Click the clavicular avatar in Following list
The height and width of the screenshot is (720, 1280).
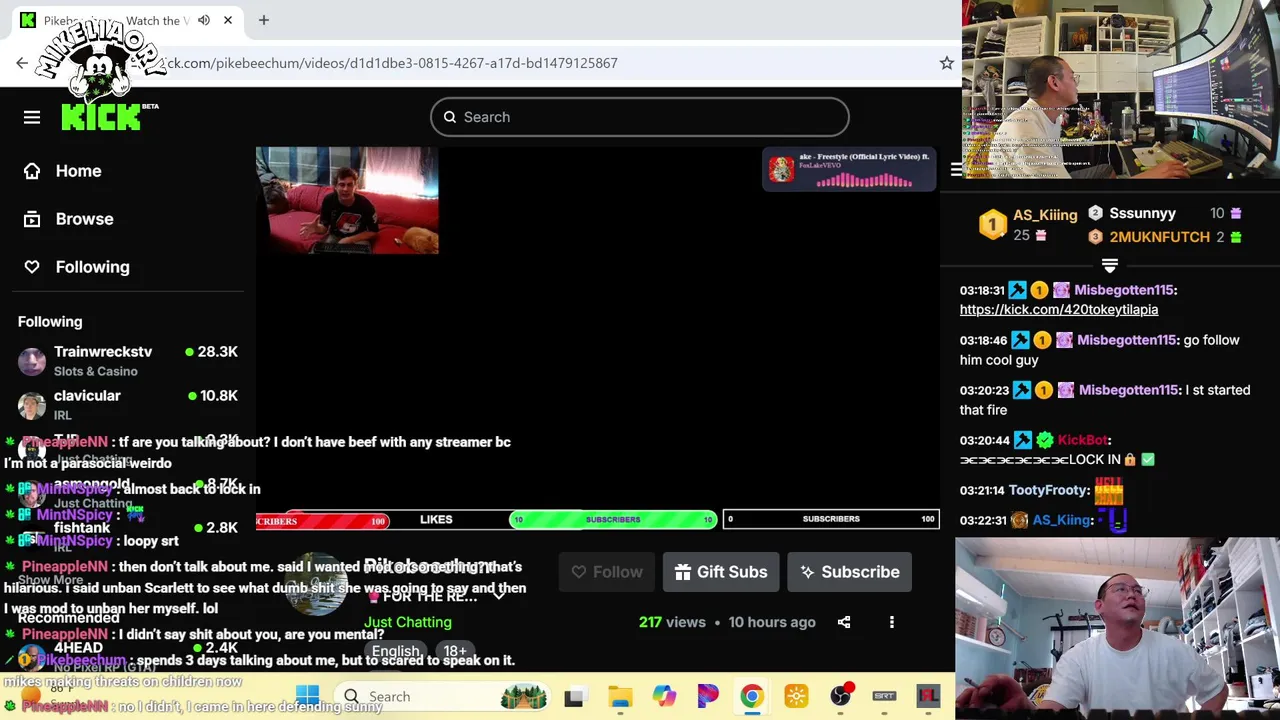(32, 405)
